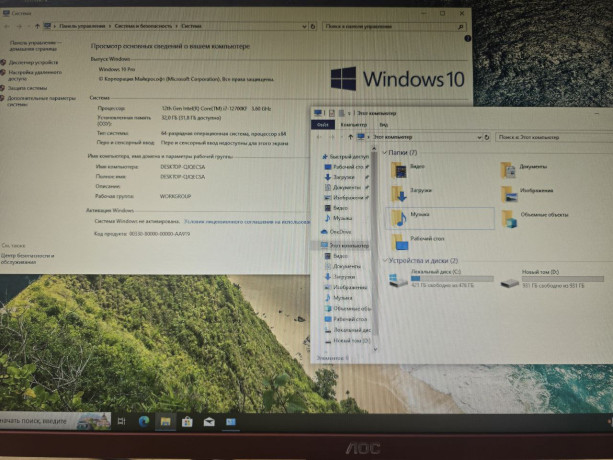The height and width of the screenshot is (460, 613).
Task: Click taskbar search box
Action: click(55, 421)
